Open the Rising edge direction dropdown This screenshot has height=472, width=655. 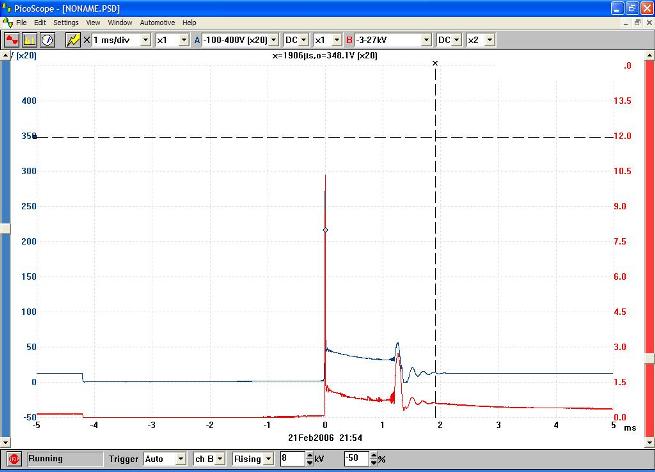[268, 458]
